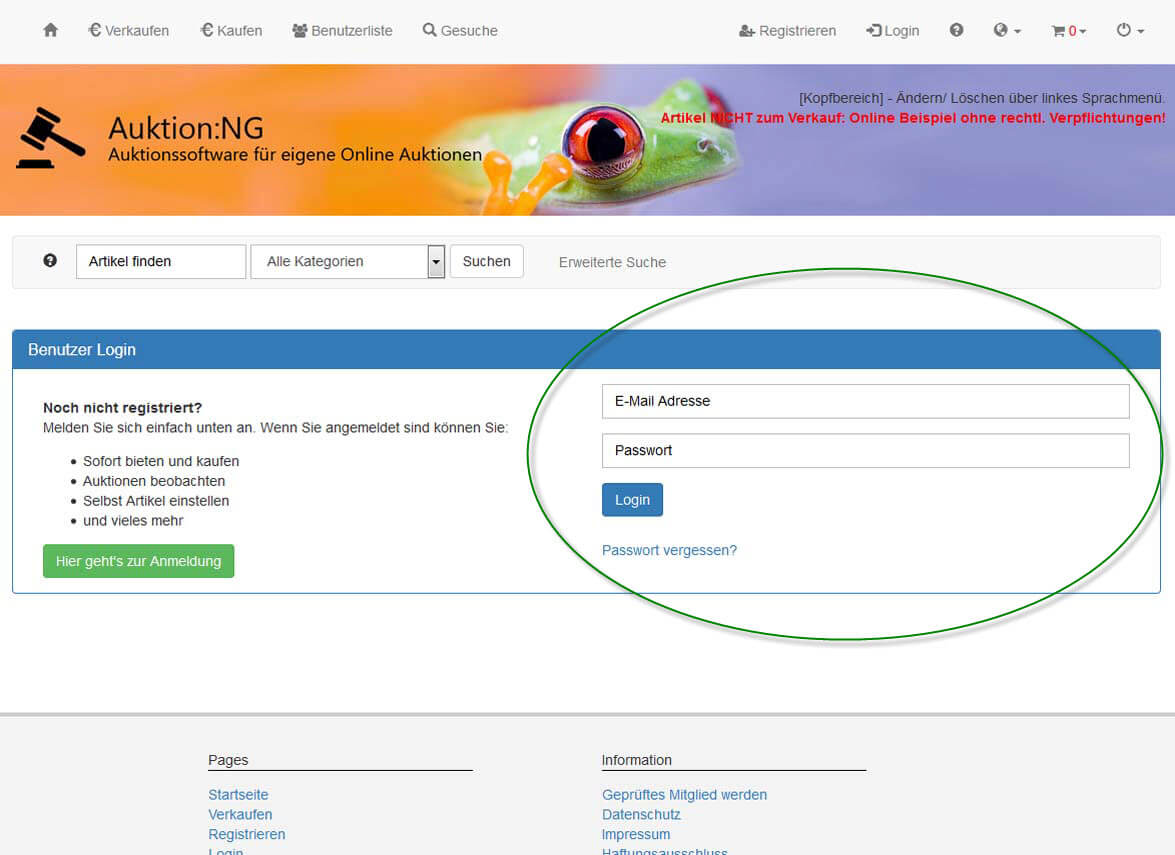
Task: Open the shopping cart dropdown
Action: tap(1068, 31)
